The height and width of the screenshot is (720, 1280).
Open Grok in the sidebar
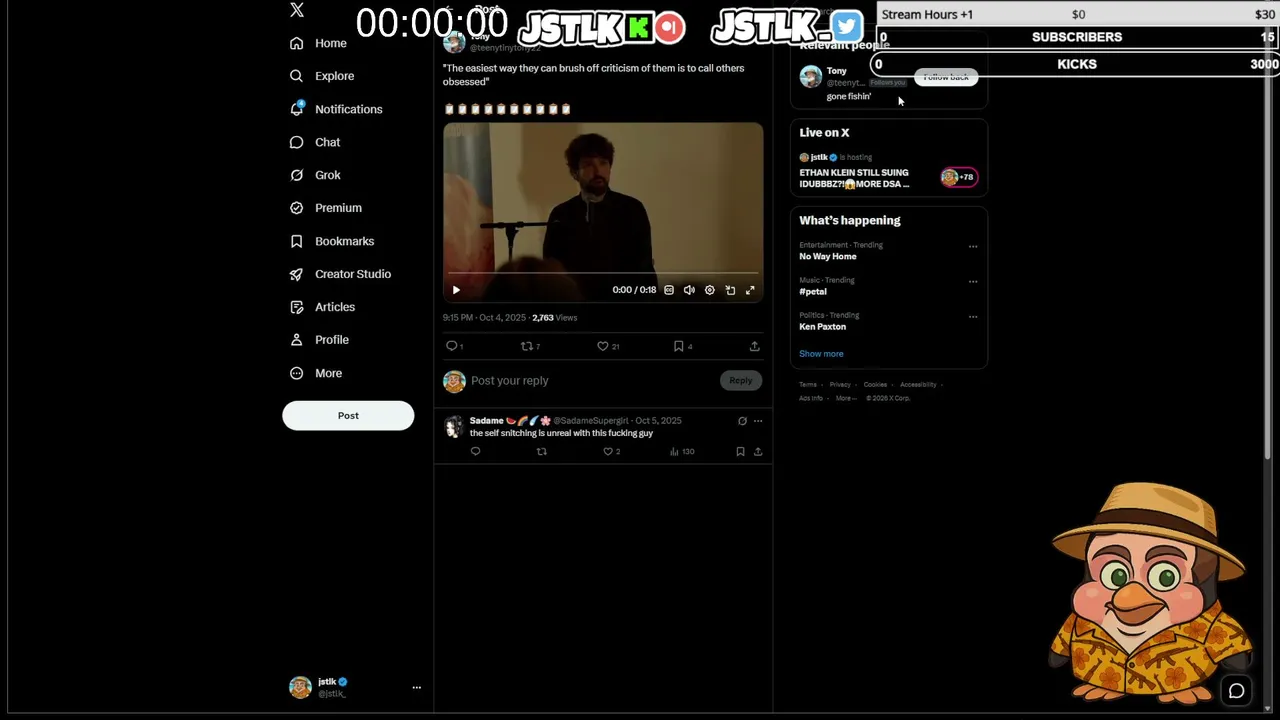tap(315, 175)
